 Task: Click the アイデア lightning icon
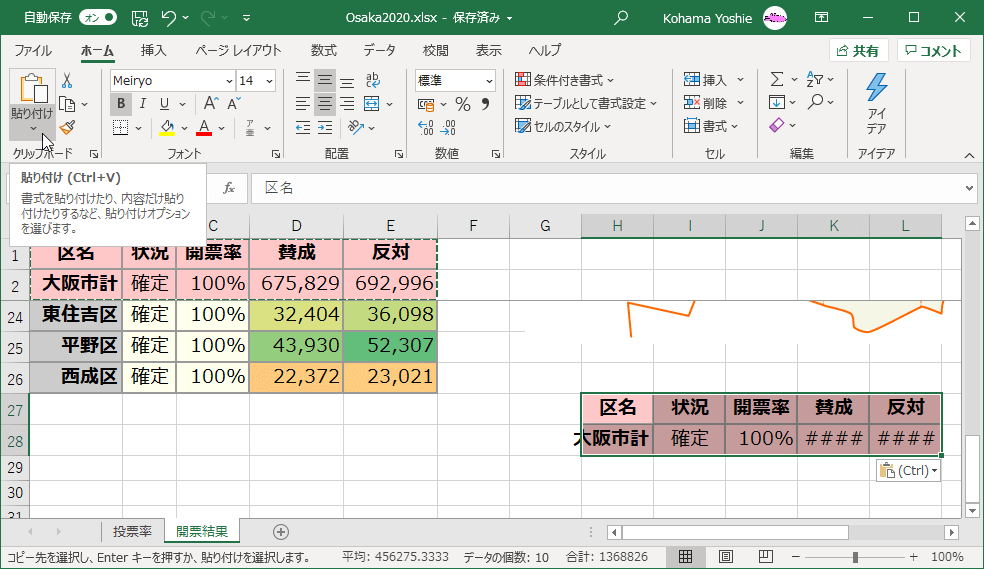(877, 87)
